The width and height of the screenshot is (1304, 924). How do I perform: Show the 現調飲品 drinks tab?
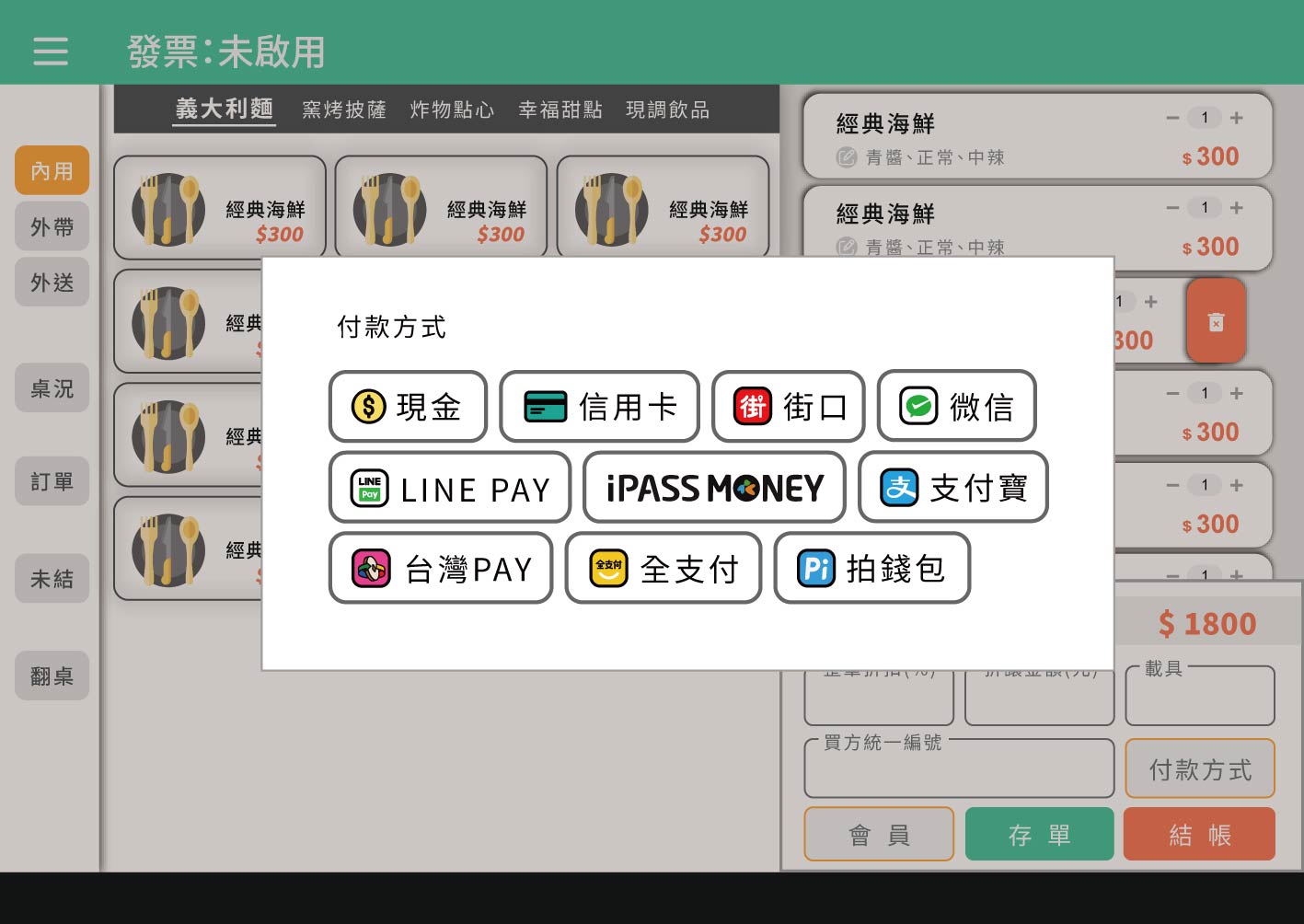click(x=668, y=110)
